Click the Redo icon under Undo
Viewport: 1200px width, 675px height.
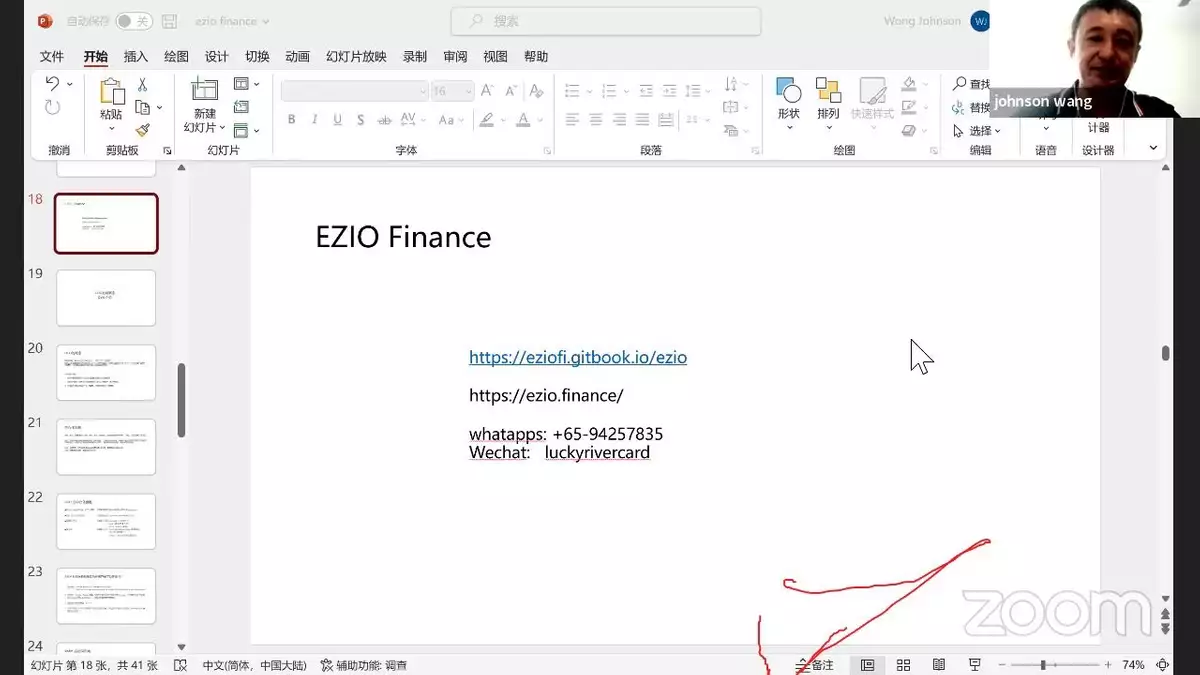pyautogui.click(x=52, y=107)
